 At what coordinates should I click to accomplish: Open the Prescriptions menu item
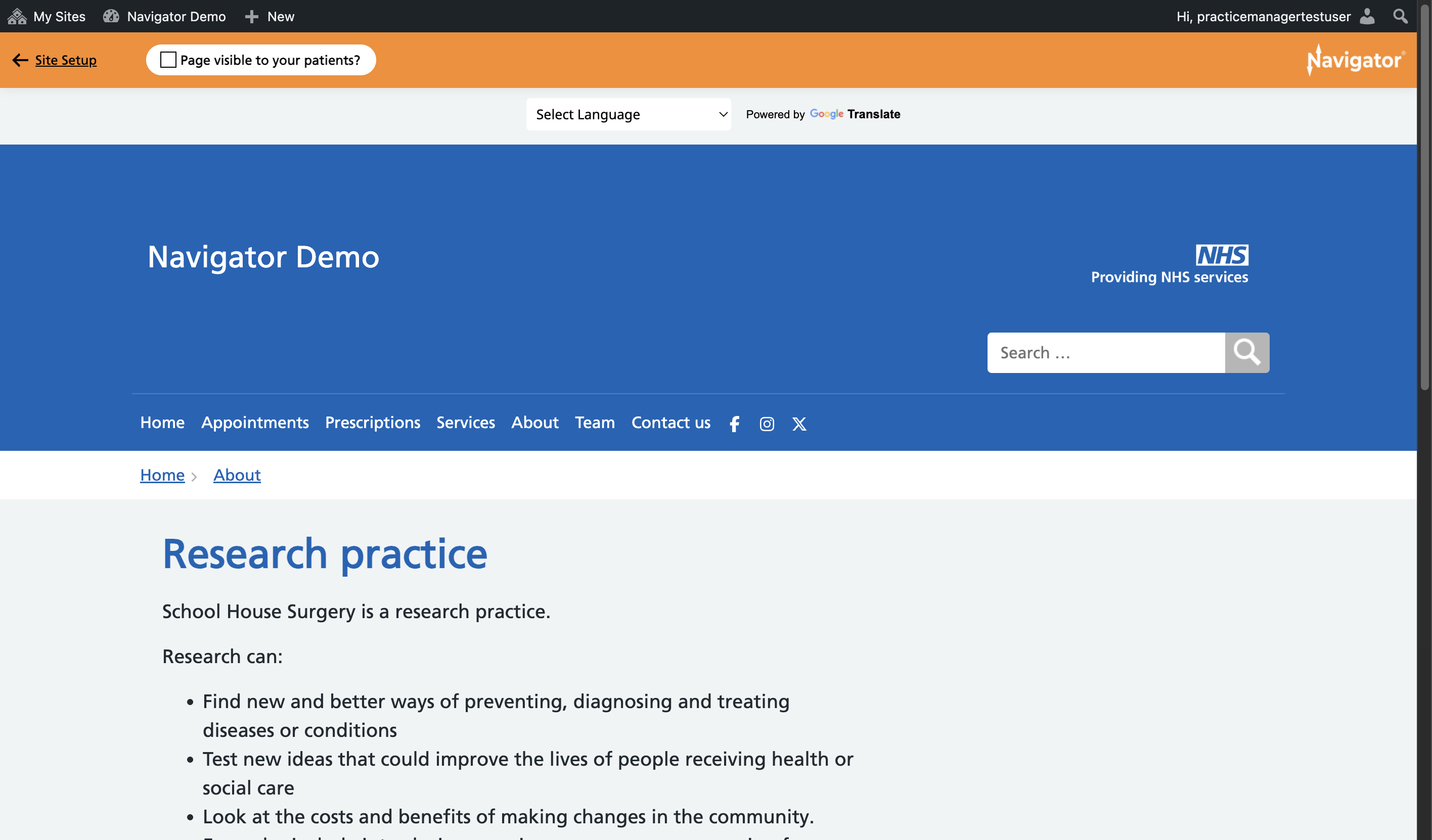point(373,423)
